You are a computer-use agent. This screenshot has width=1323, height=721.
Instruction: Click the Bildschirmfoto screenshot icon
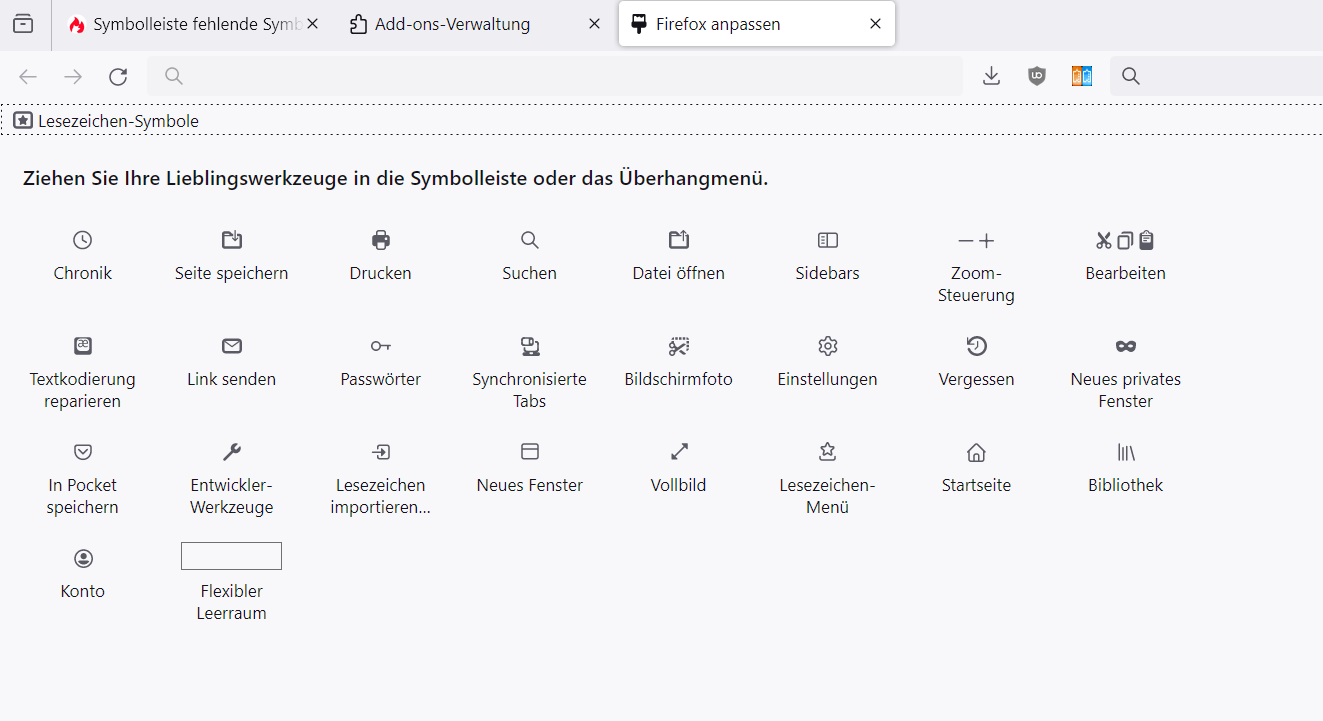pos(679,346)
